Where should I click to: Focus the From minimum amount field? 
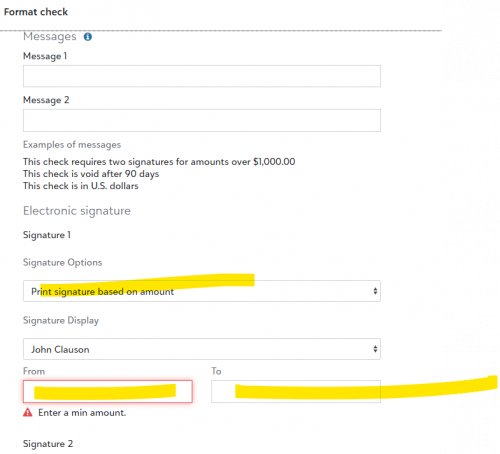[108, 391]
